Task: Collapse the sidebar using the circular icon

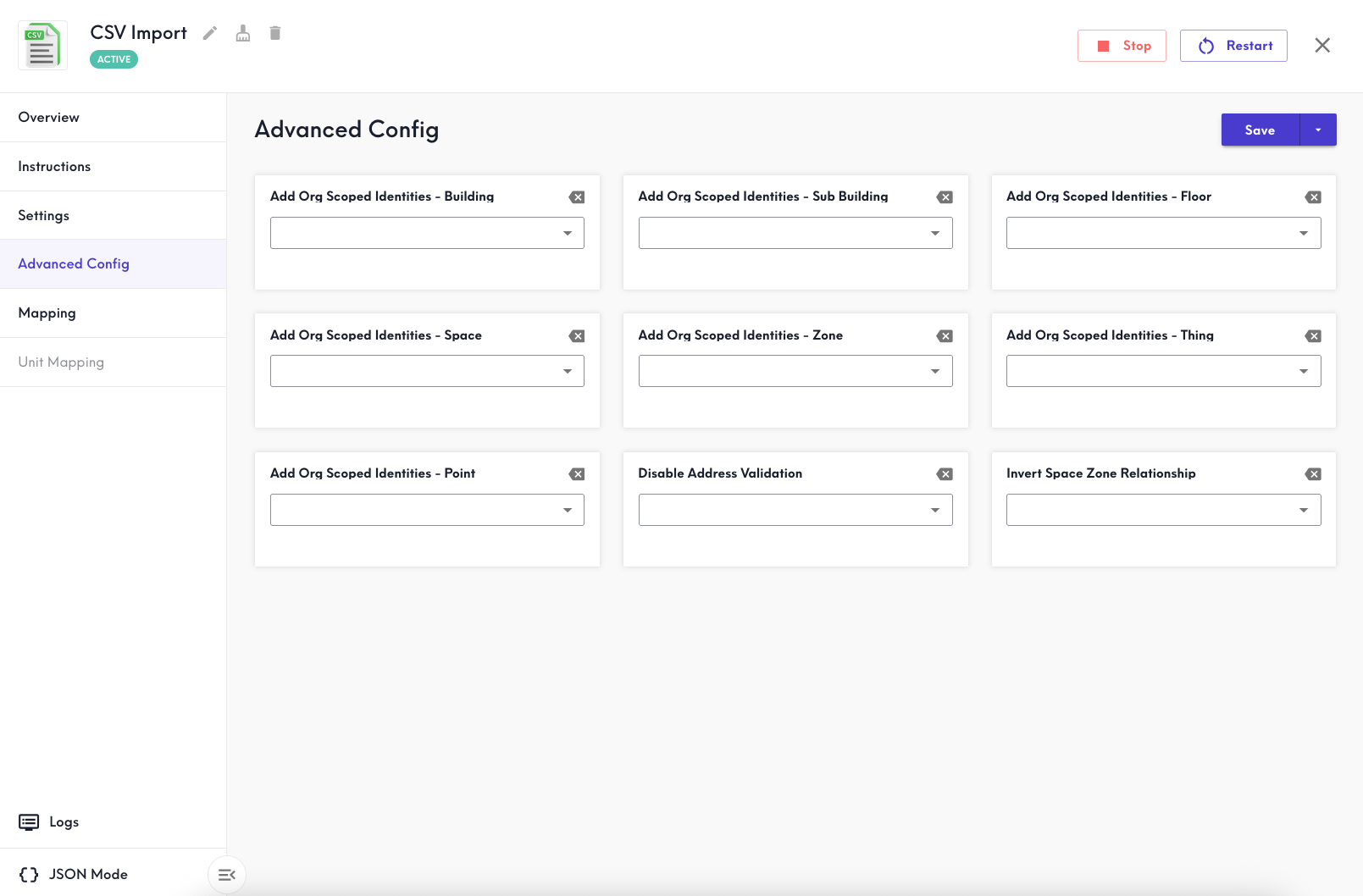Action: click(x=226, y=875)
